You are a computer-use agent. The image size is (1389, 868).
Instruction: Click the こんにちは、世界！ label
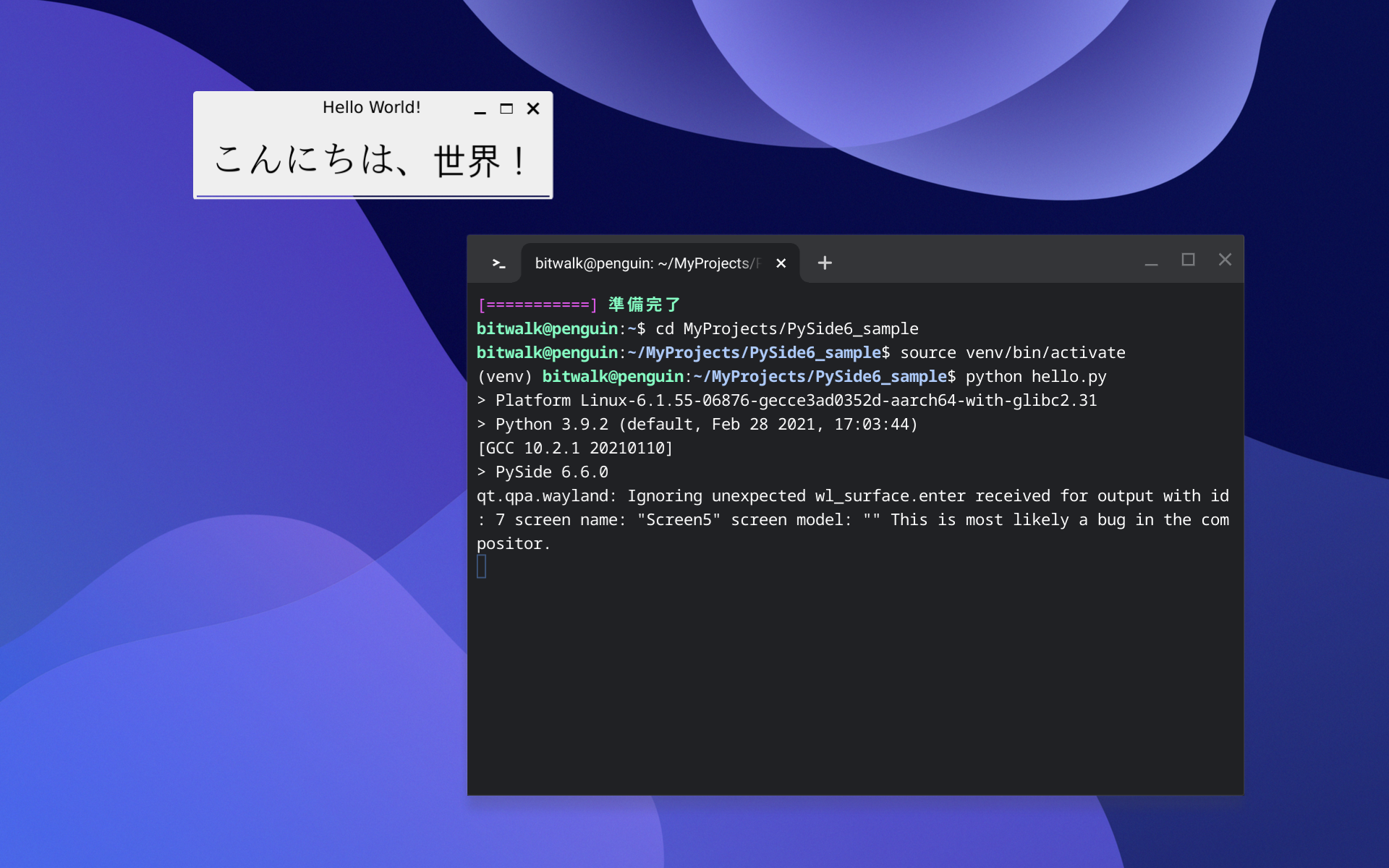372,160
